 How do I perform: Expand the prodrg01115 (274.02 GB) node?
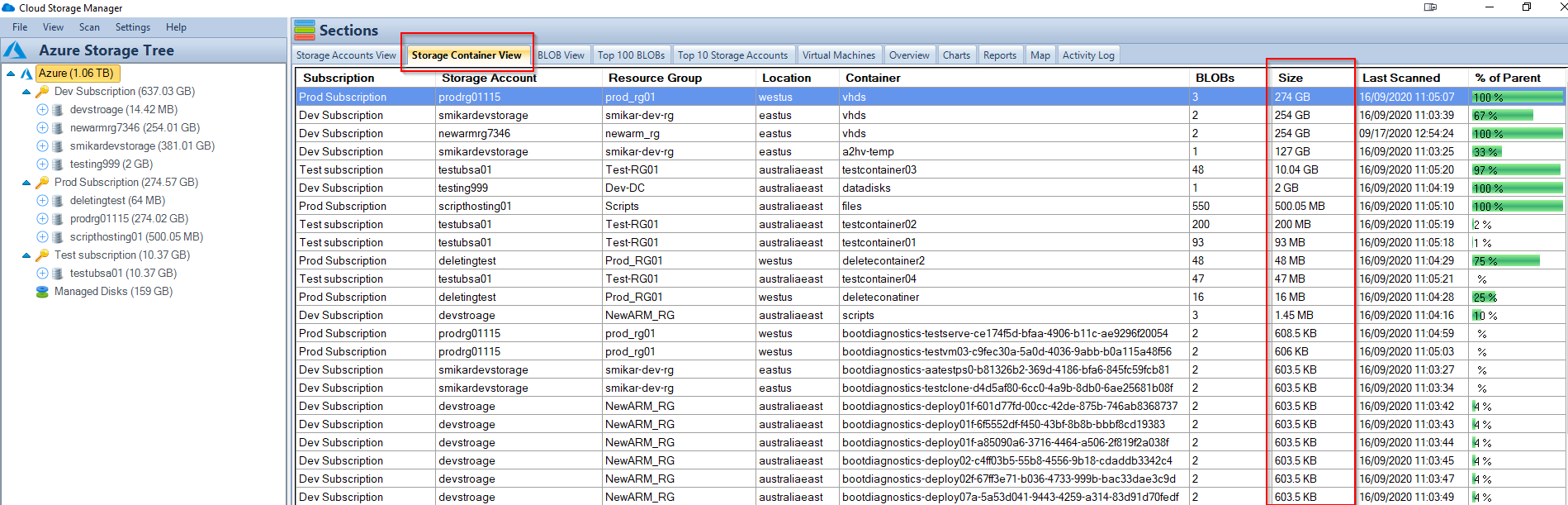point(42,219)
